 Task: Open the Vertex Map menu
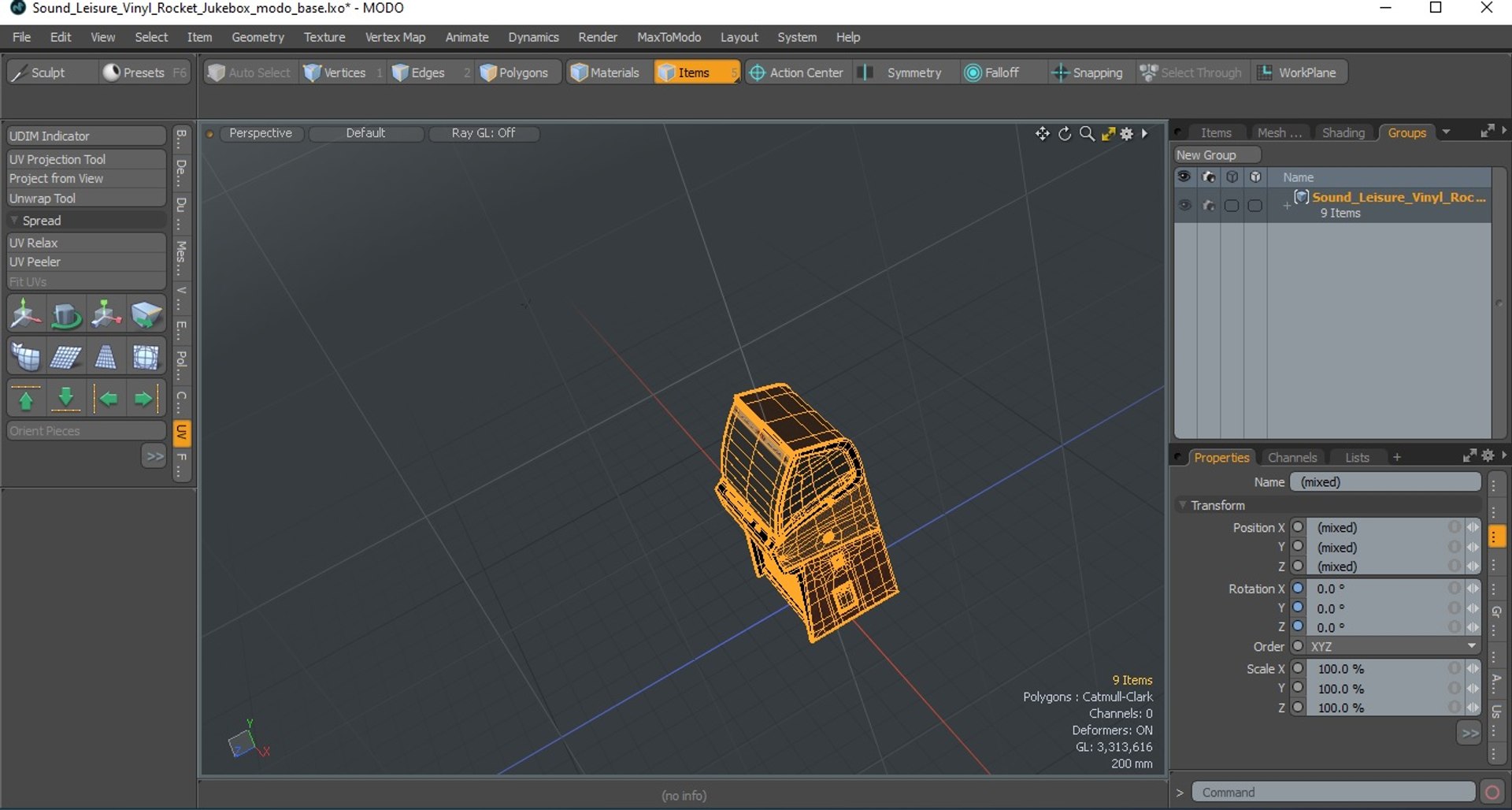(x=395, y=37)
